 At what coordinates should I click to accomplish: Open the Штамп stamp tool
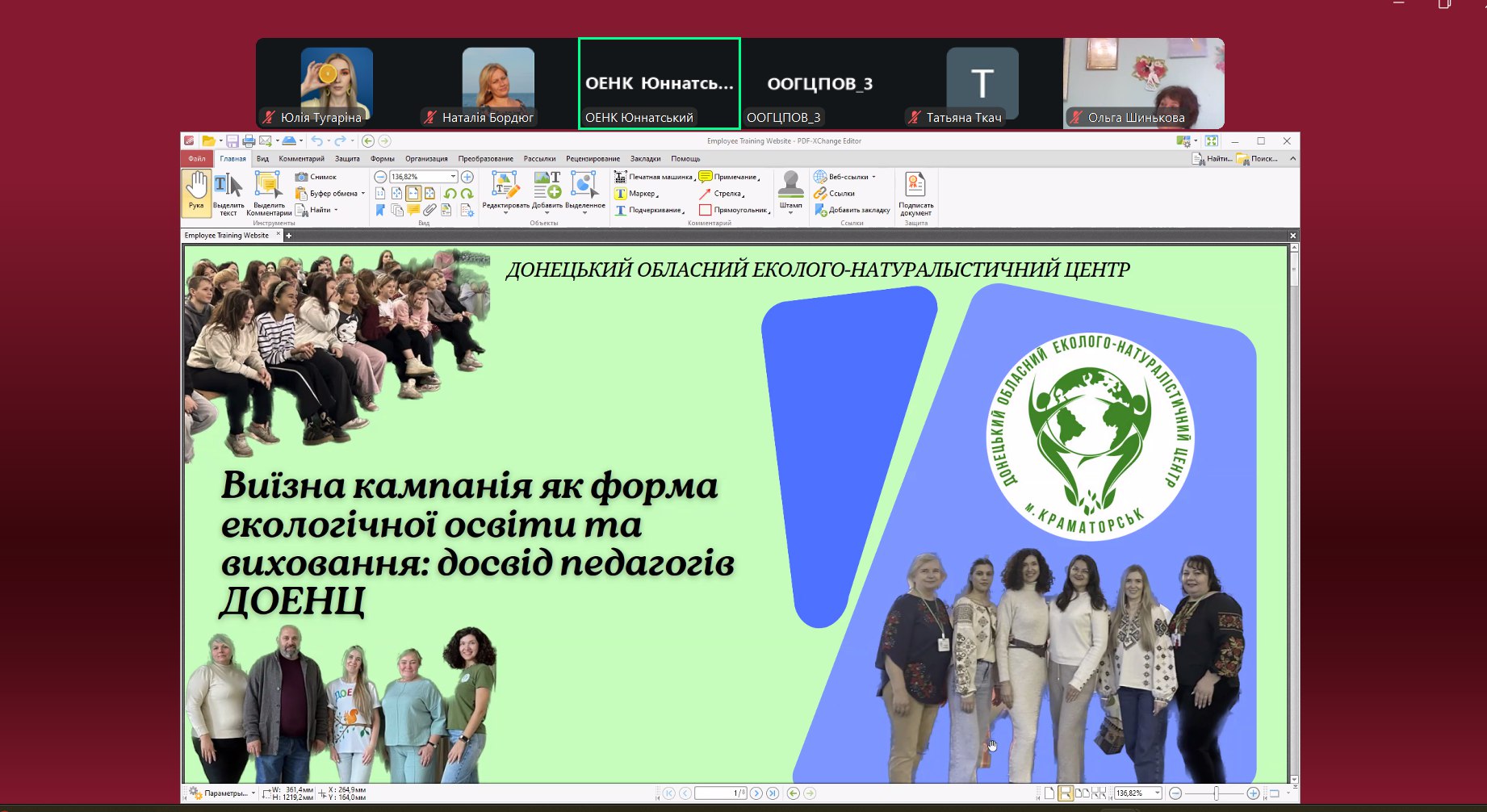[x=790, y=192]
